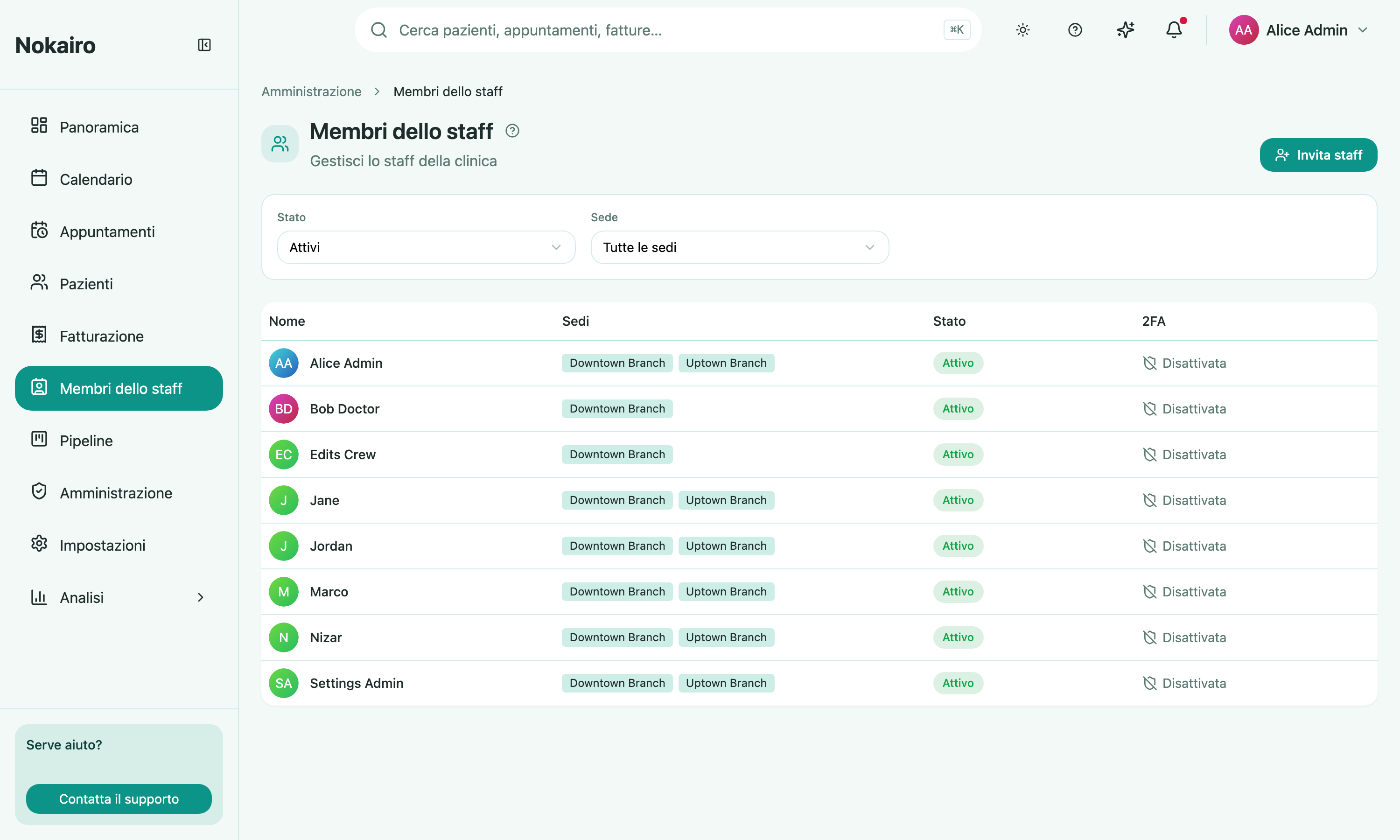This screenshot has width=1400, height=840.
Task: Click the J avatar in Jane row
Action: pyautogui.click(x=284, y=500)
